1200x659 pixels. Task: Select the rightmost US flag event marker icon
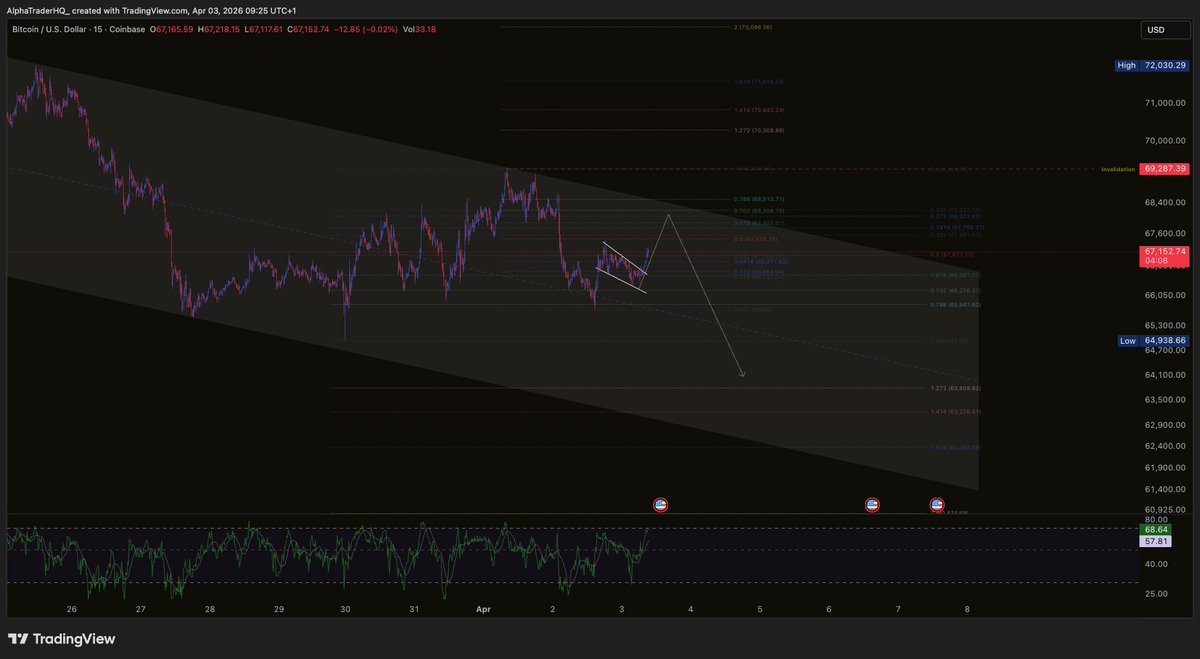(x=936, y=504)
